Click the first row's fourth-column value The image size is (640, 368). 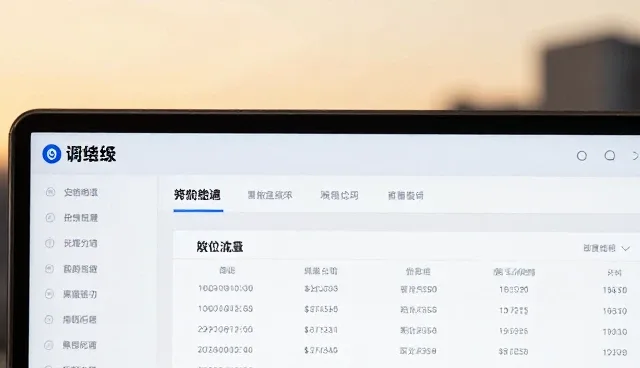pyautogui.click(x=513, y=290)
